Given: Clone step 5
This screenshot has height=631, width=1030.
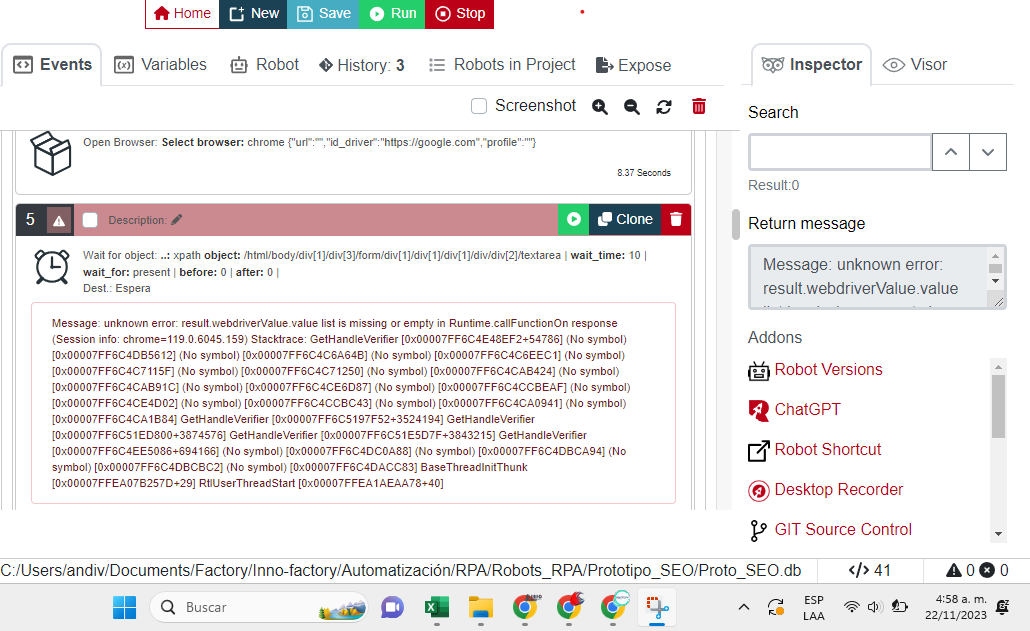Looking at the screenshot, I should pyautogui.click(x=625, y=220).
